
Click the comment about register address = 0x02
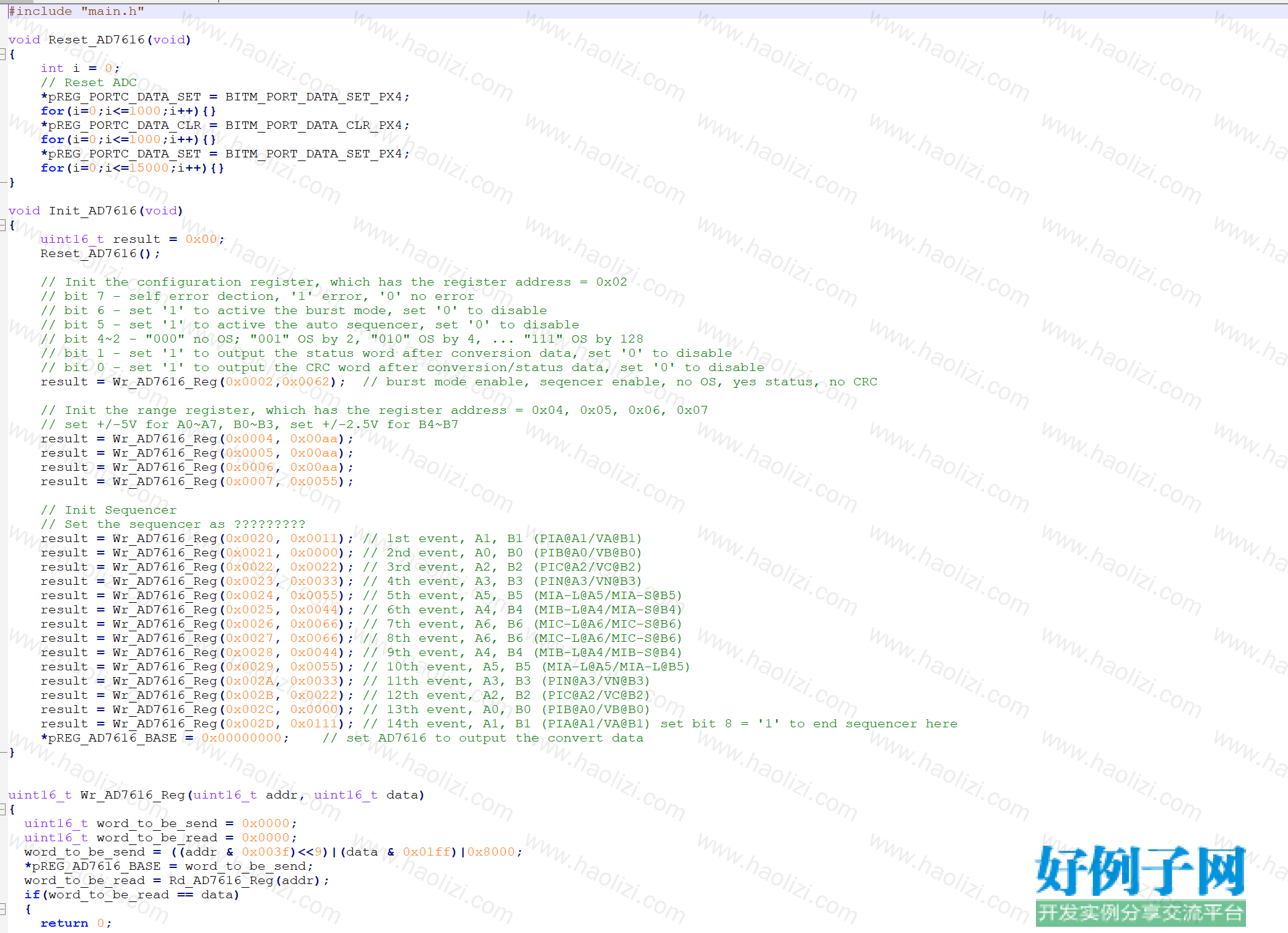click(334, 282)
